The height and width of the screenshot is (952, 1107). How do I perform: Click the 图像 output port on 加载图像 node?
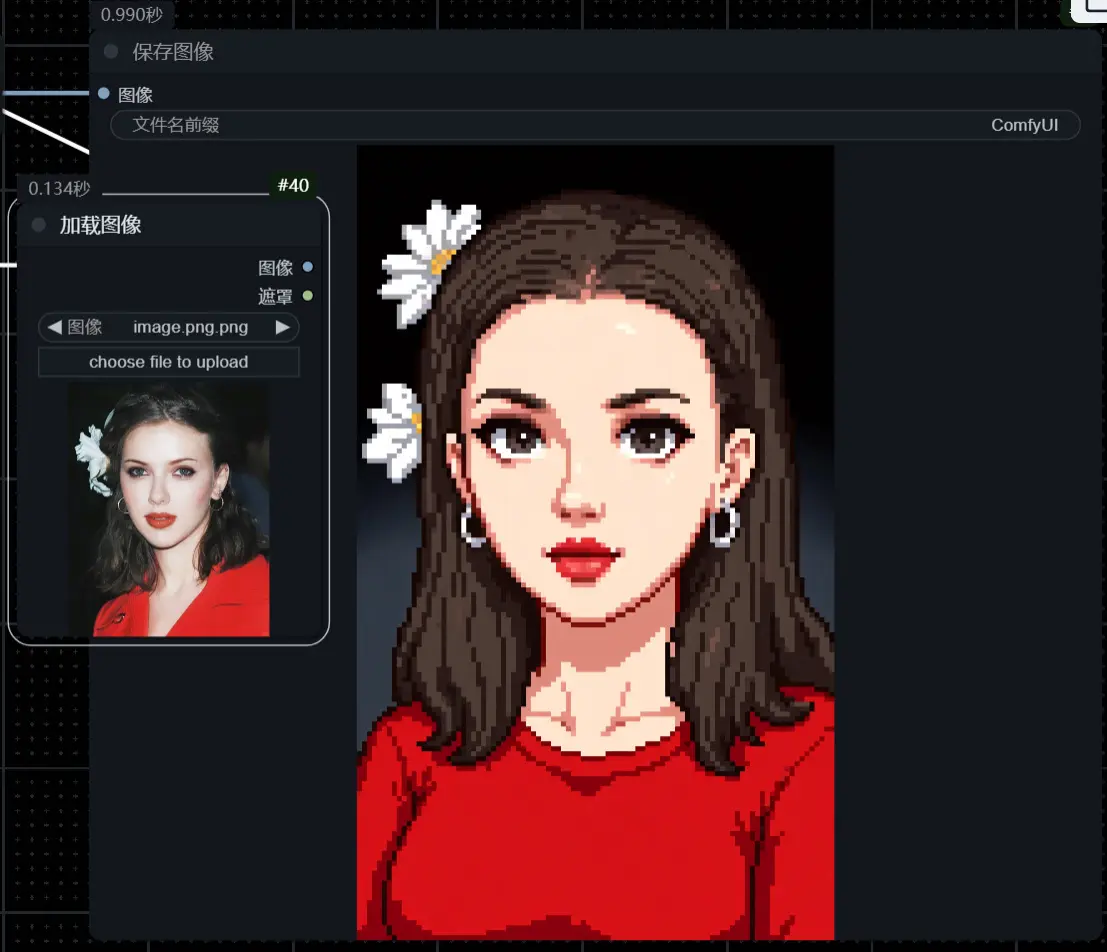coord(308,267)
